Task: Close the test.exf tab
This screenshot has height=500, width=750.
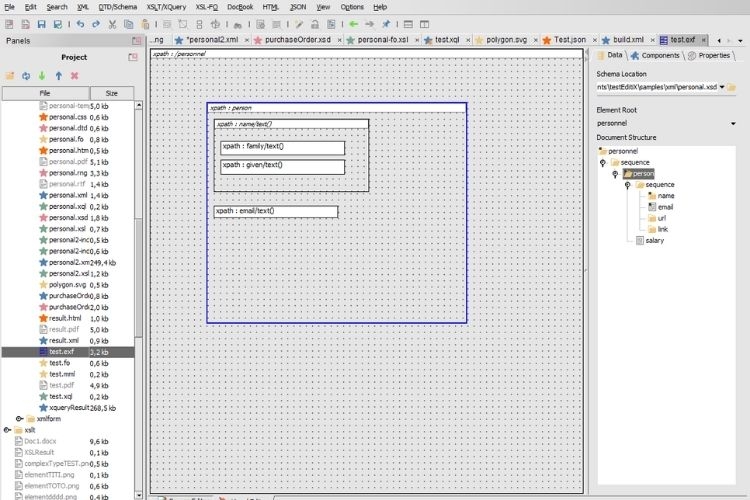Action: pos(704,40)
